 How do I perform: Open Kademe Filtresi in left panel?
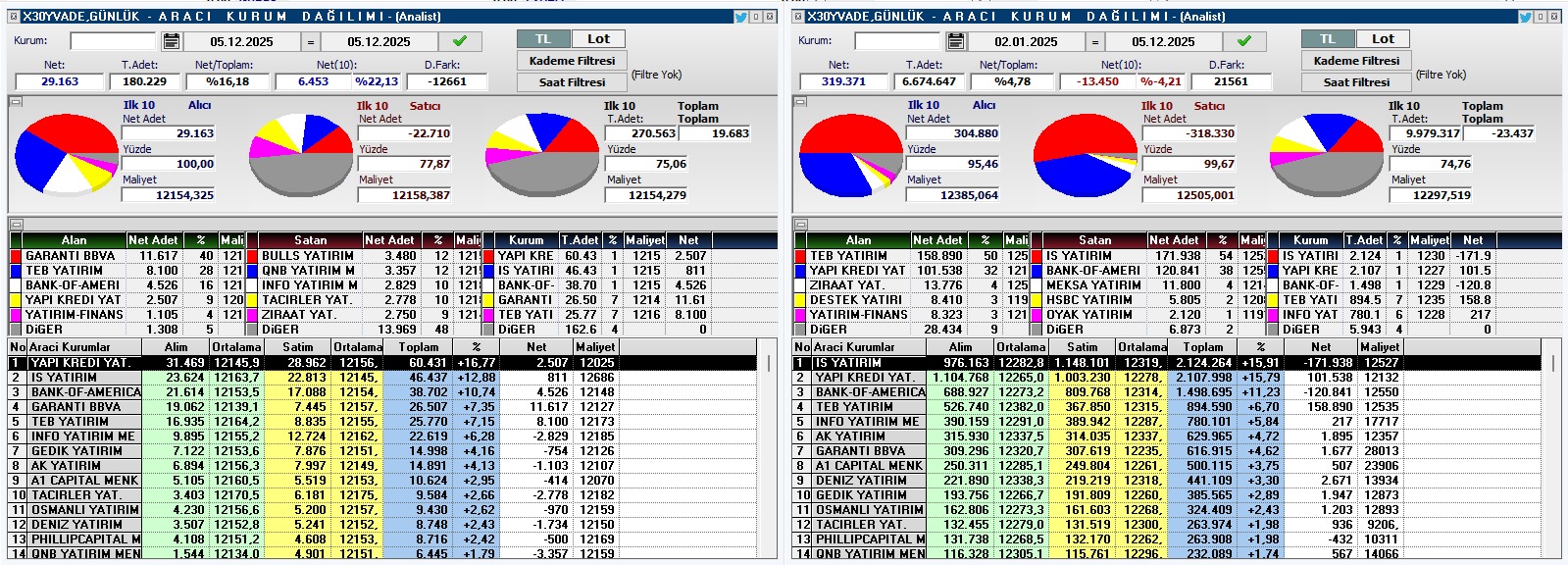coord(572,61)
